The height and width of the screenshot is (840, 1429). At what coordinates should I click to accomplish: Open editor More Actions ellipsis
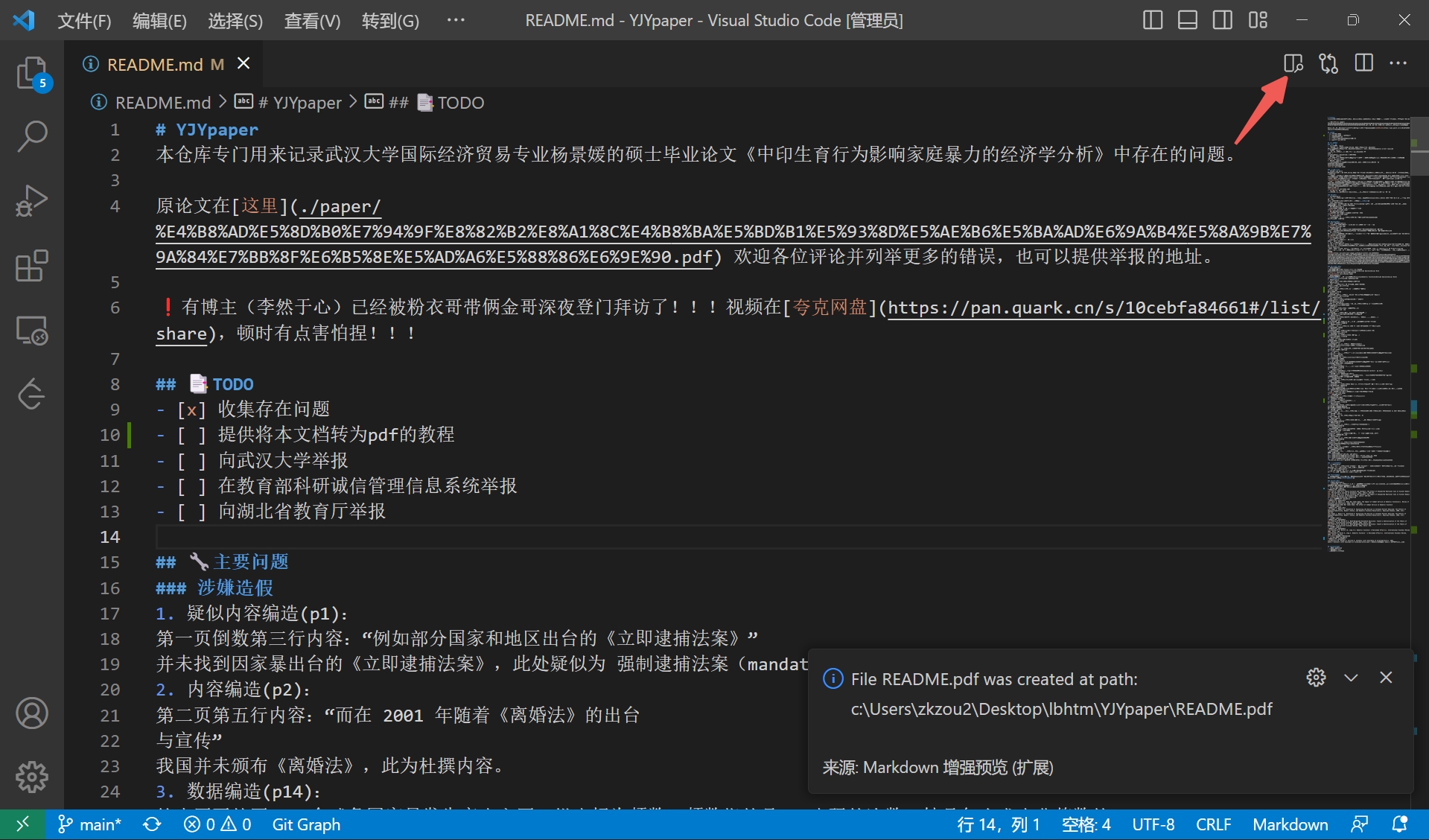click(x=1398, y=64)
